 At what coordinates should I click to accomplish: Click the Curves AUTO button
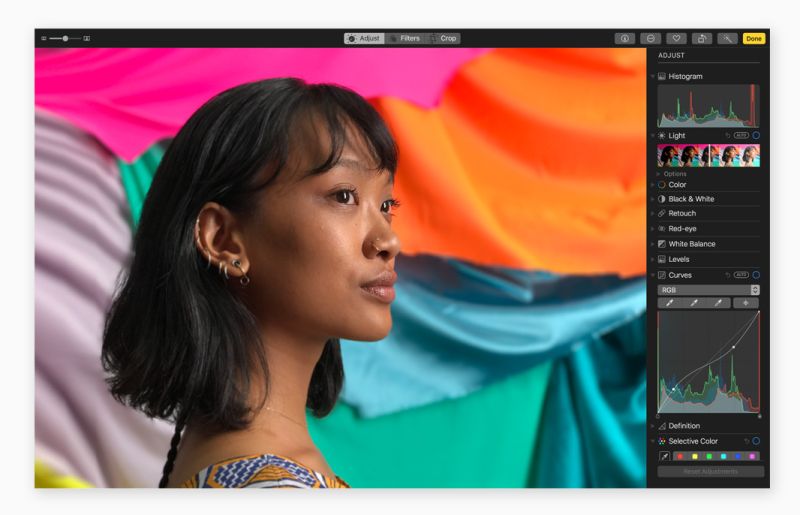click(x=741, y=275)
